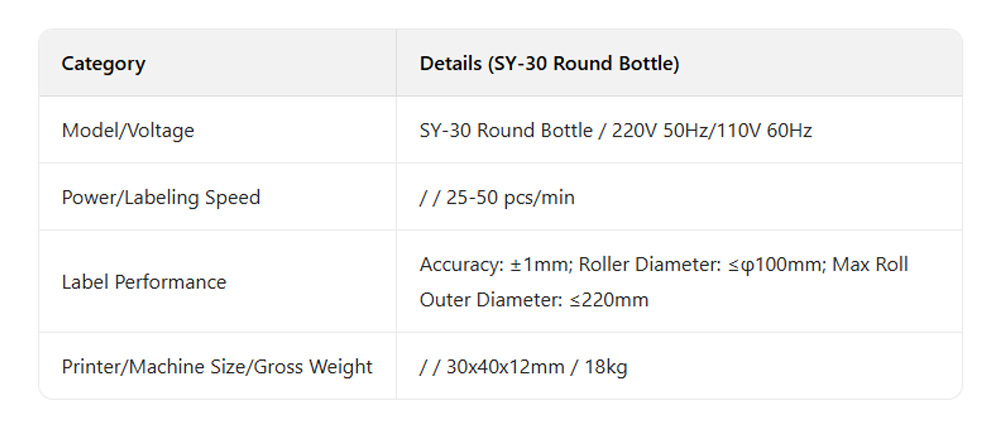1000x425 pixels.
Task: Select the "Outer Diameter: ≤220mm" text
Action: [x=534, y=299]
